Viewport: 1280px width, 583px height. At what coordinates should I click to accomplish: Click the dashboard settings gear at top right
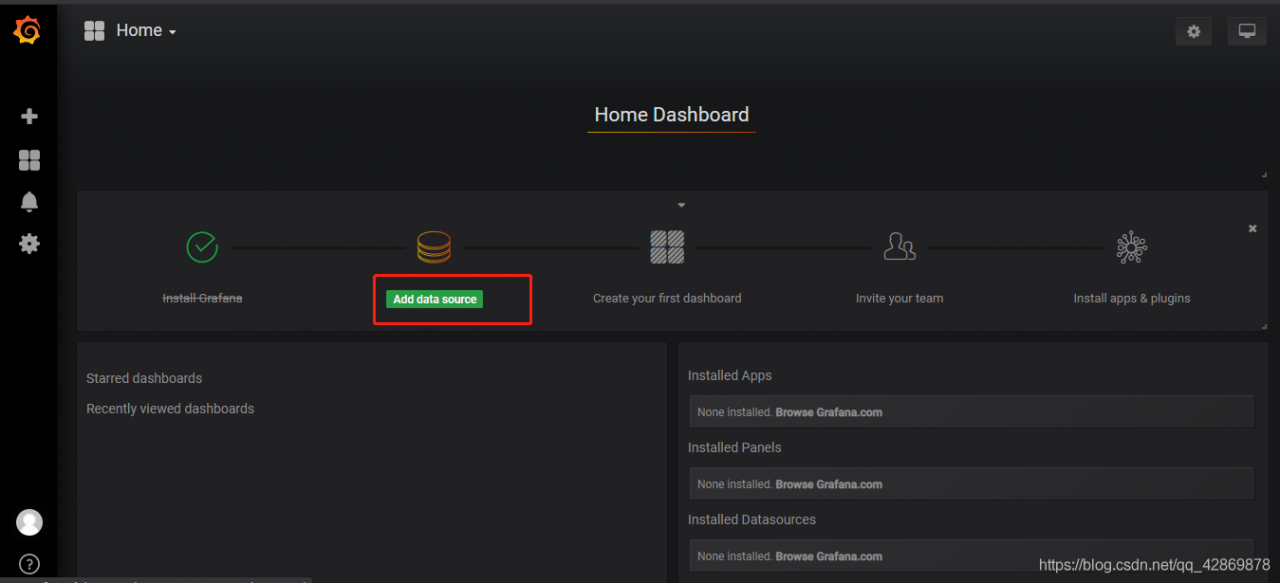[x=1193, y=31]
